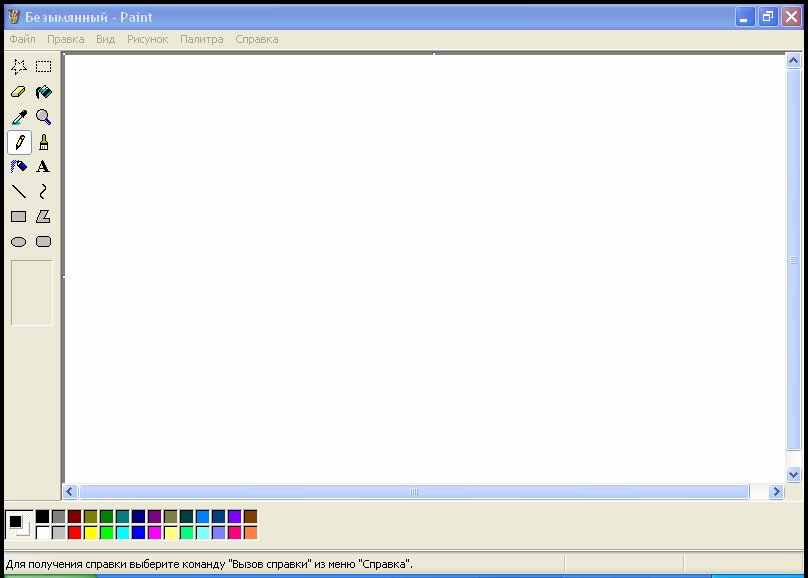Select the Ellipse shape tool
This screenshot has height=578, width=808.
[19, 242]
